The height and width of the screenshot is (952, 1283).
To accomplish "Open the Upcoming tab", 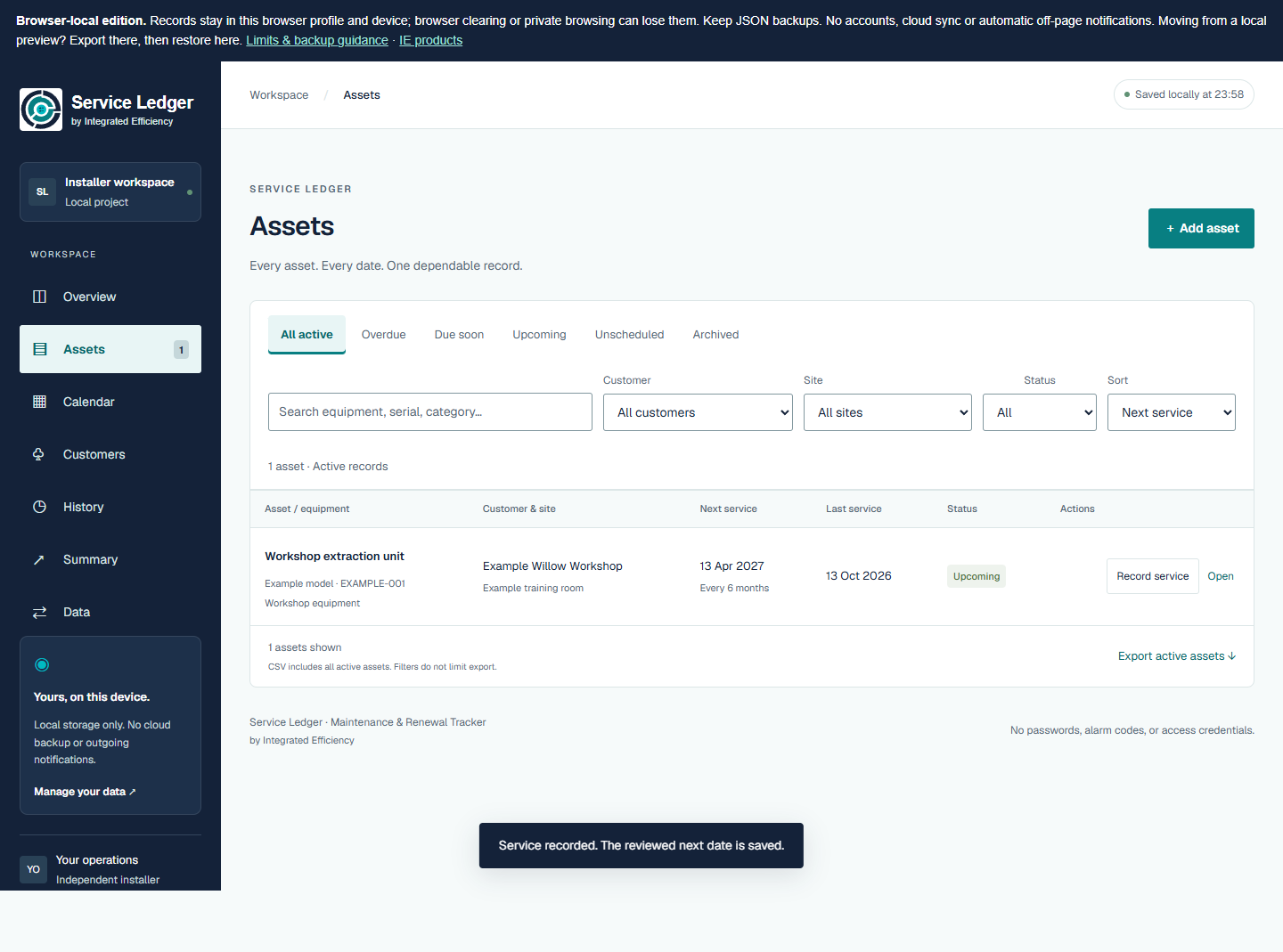I will 539,335.
